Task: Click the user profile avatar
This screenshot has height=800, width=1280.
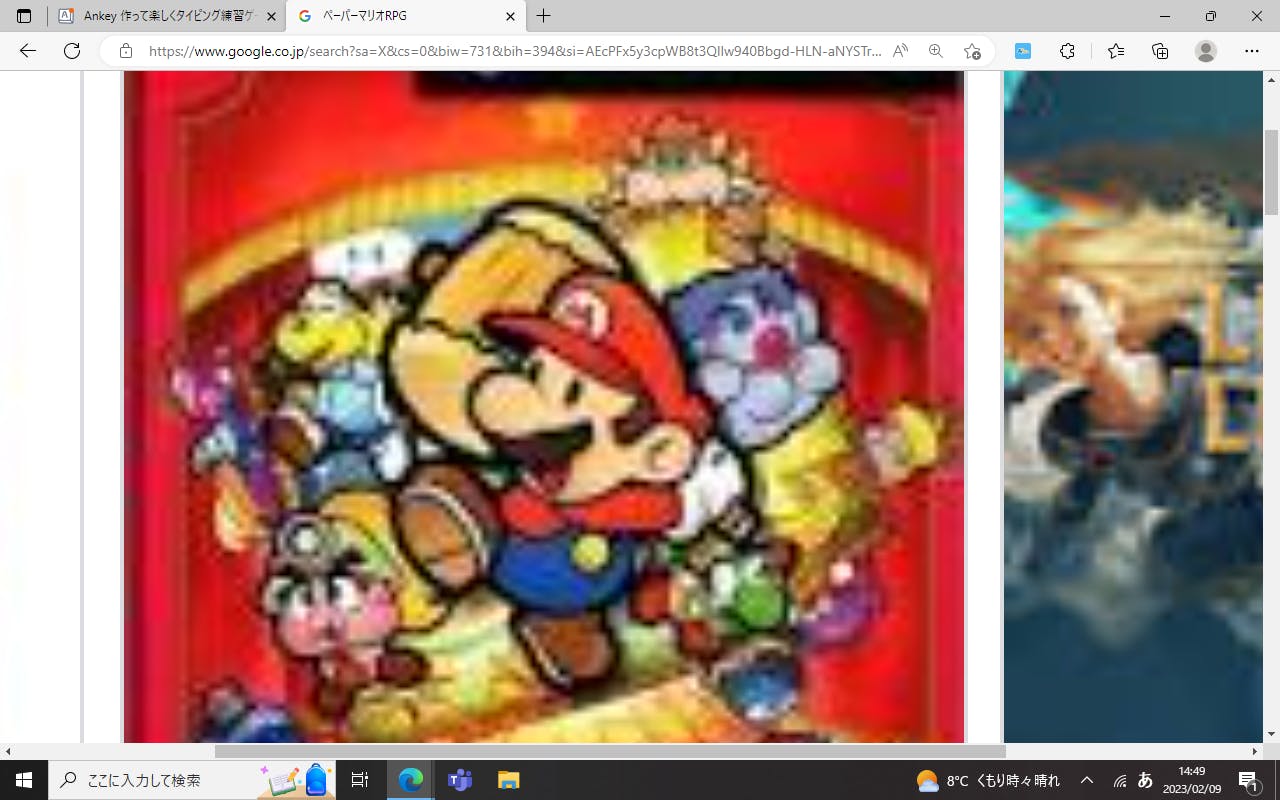Action: pos(1206,51)
